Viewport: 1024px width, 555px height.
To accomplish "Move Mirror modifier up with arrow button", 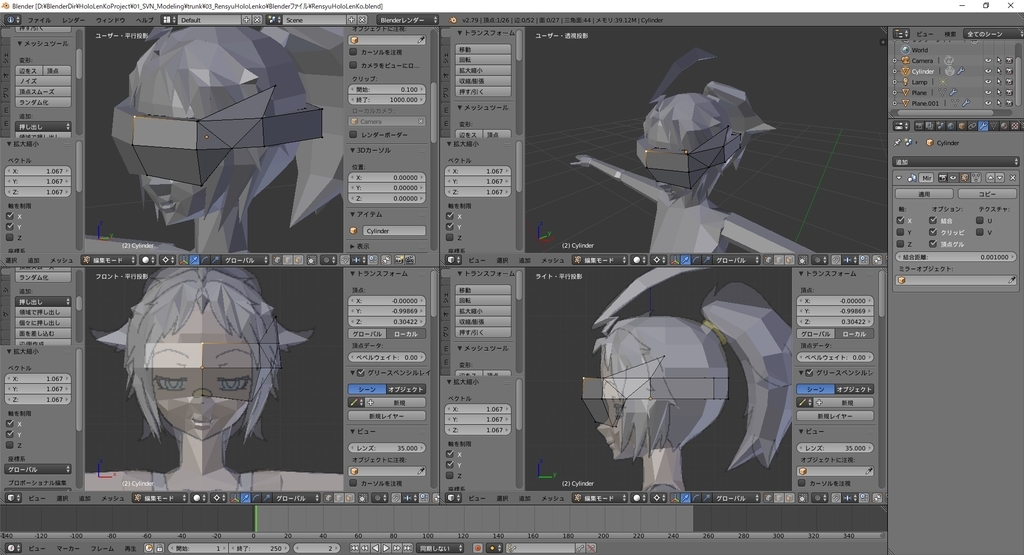I will click(x=990, y=178).
